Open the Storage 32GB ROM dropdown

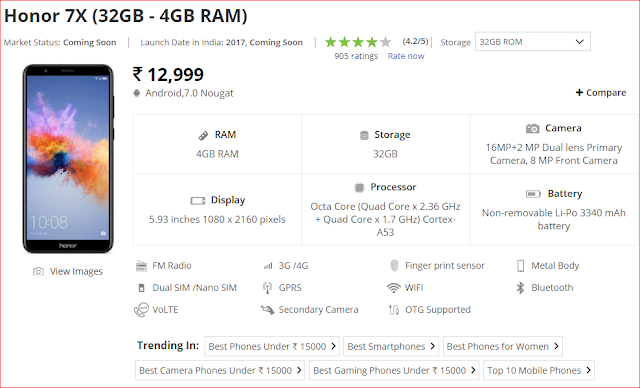533,42
